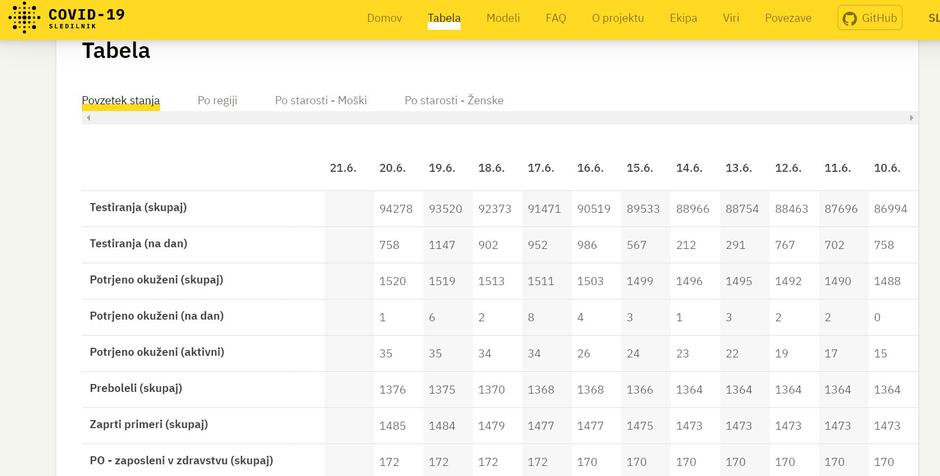This screenshot has width=940, height=476.
Task: Open the Po starosti - Moški tab
Action: point(321,100)
